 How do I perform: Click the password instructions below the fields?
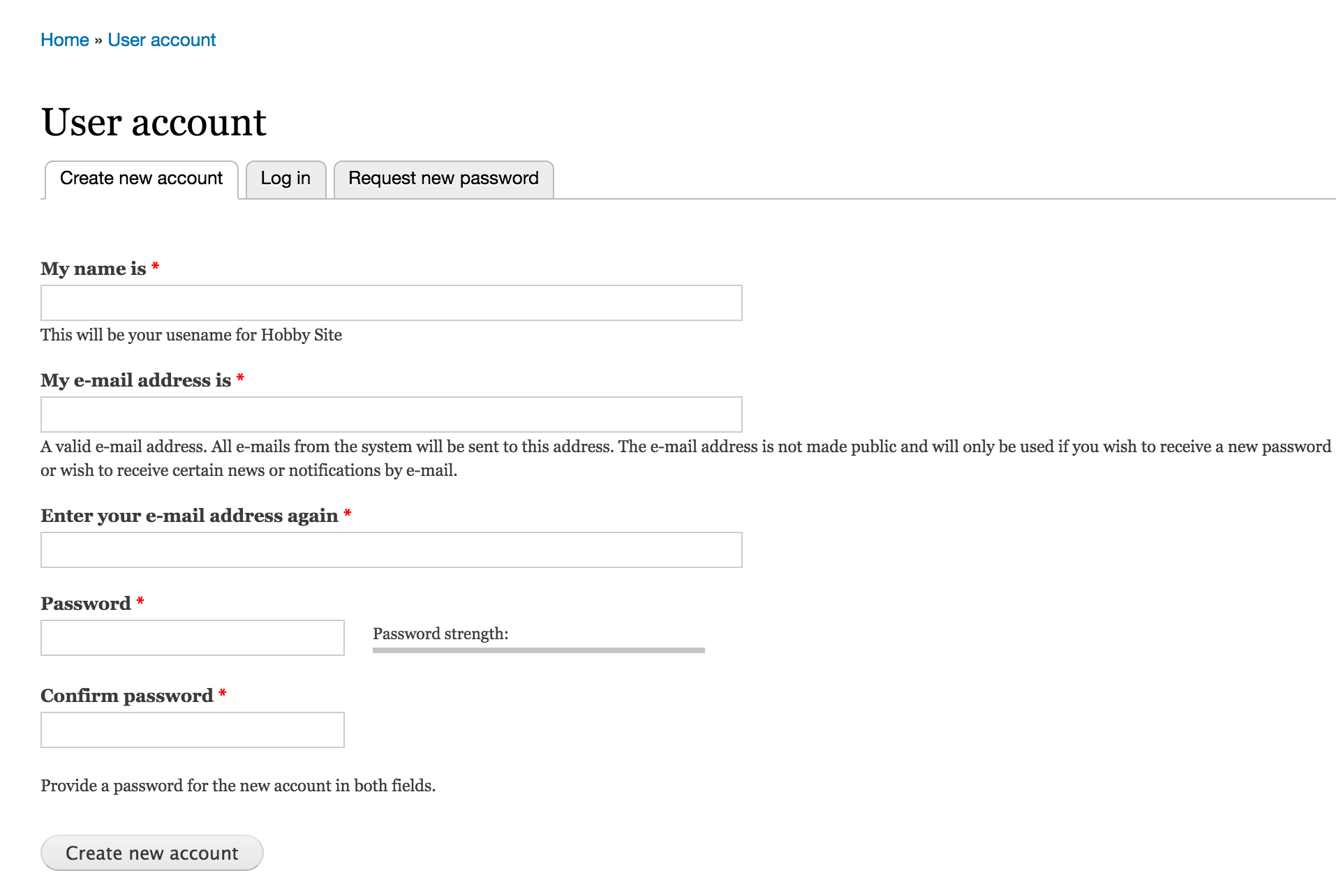point(237,785)
